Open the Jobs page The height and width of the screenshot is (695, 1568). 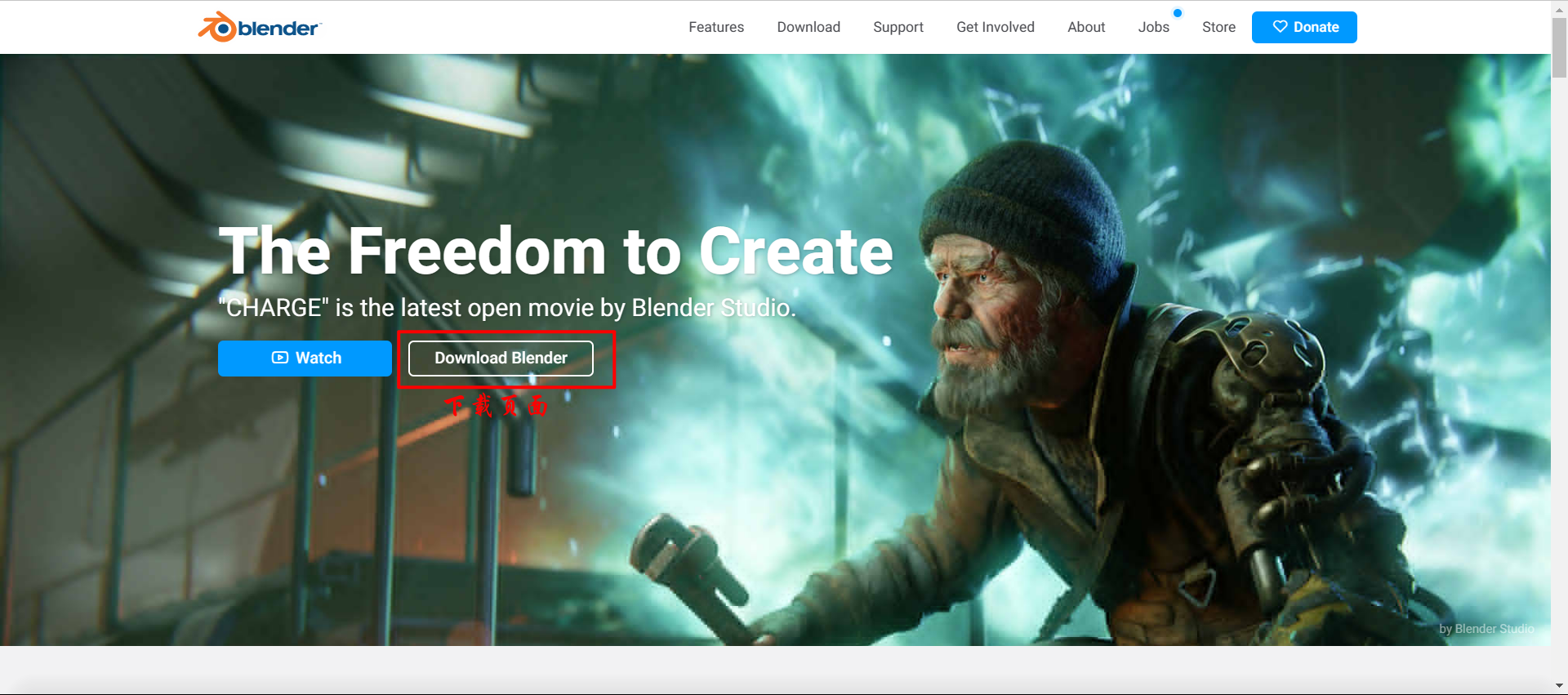[x=1153, y=27]
